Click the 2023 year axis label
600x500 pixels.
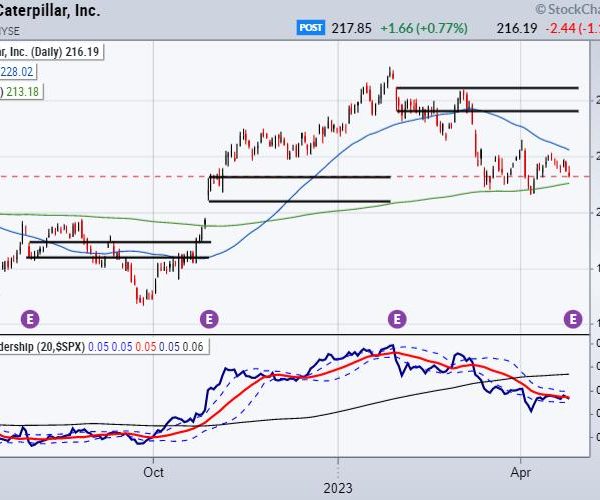pos(338,489)
